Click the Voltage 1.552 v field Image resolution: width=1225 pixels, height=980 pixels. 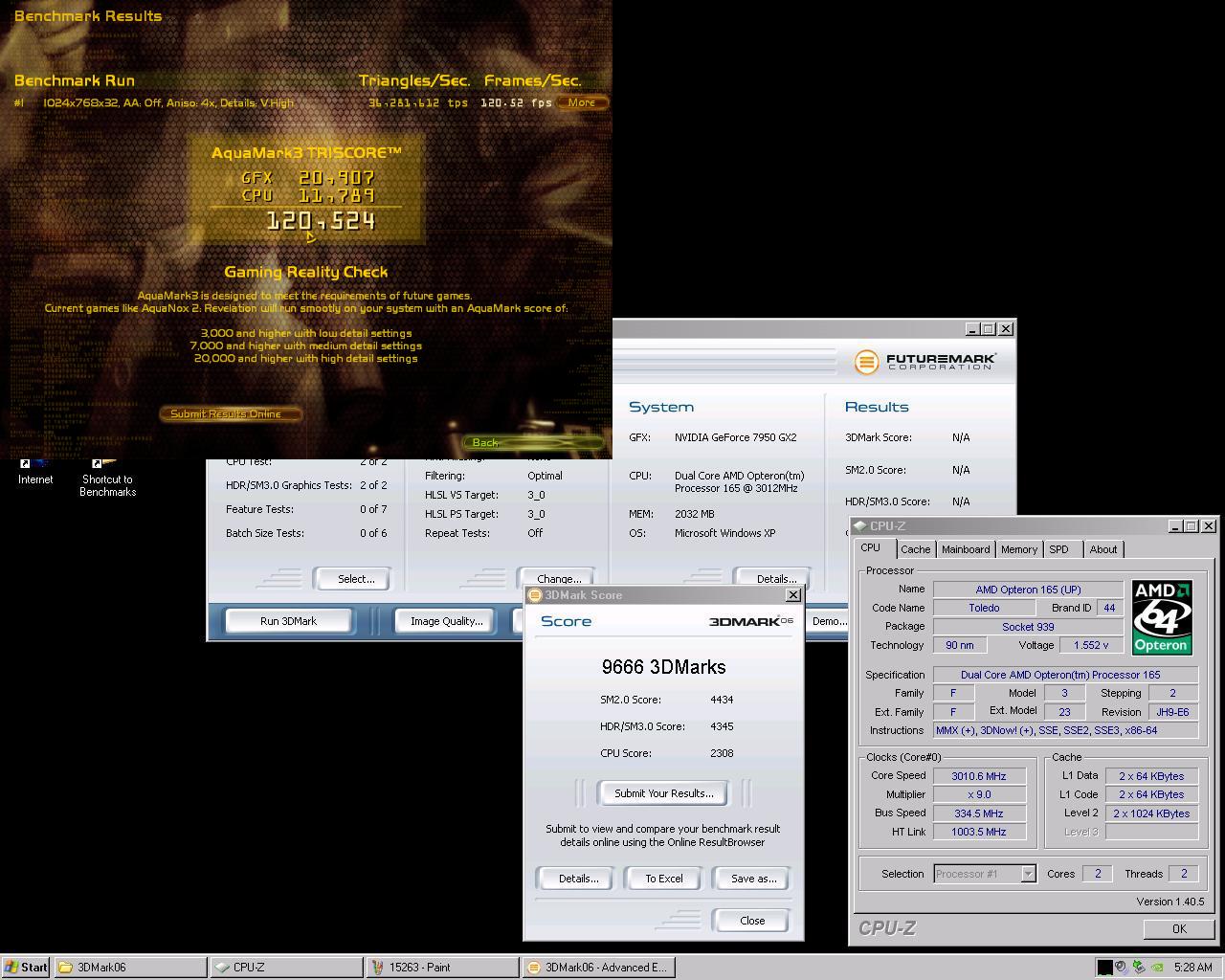(x=1092, y=645)
